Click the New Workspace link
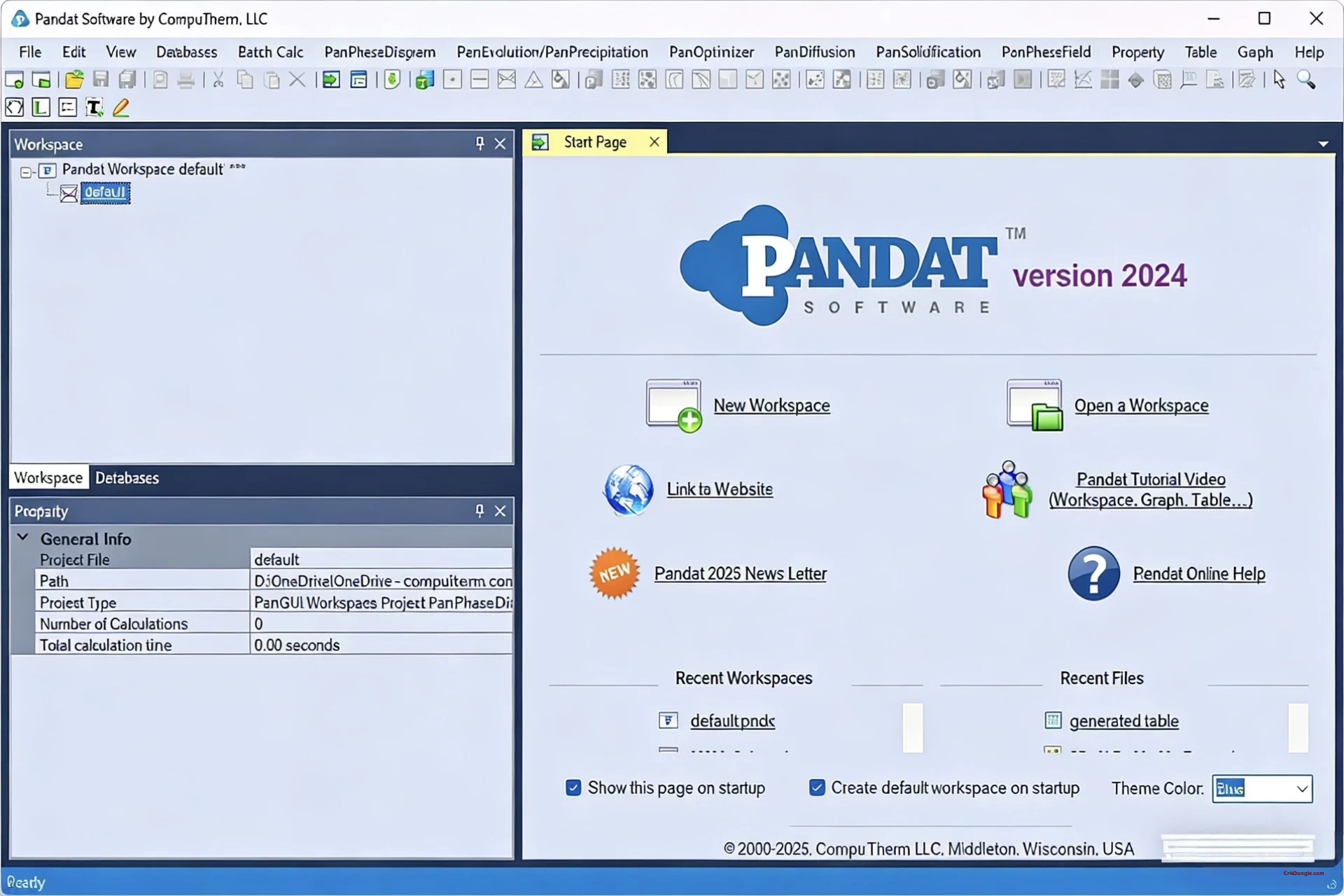 point(771,405)
